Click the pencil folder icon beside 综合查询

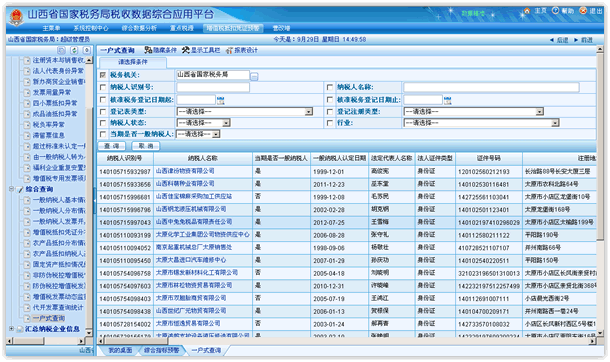tap(20, 189)
